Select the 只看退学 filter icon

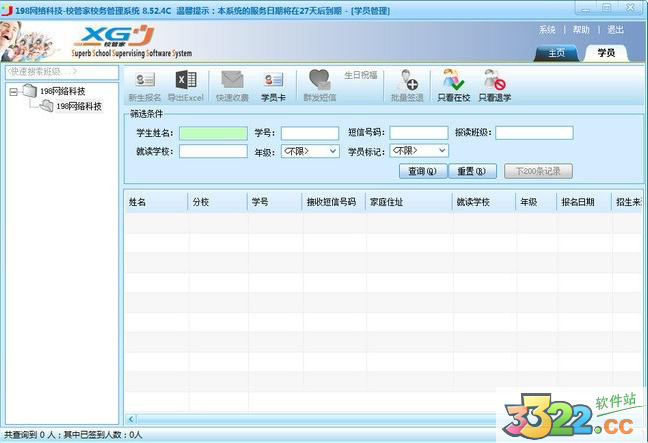tap(494, 81)
